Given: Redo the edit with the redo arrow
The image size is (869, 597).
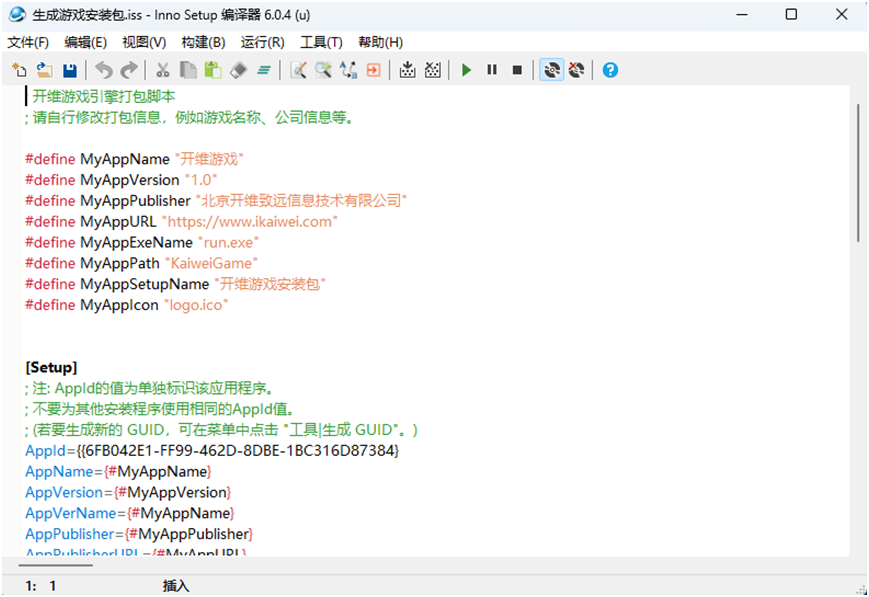Looking at the screenshot, I should [x=129, y=70].
